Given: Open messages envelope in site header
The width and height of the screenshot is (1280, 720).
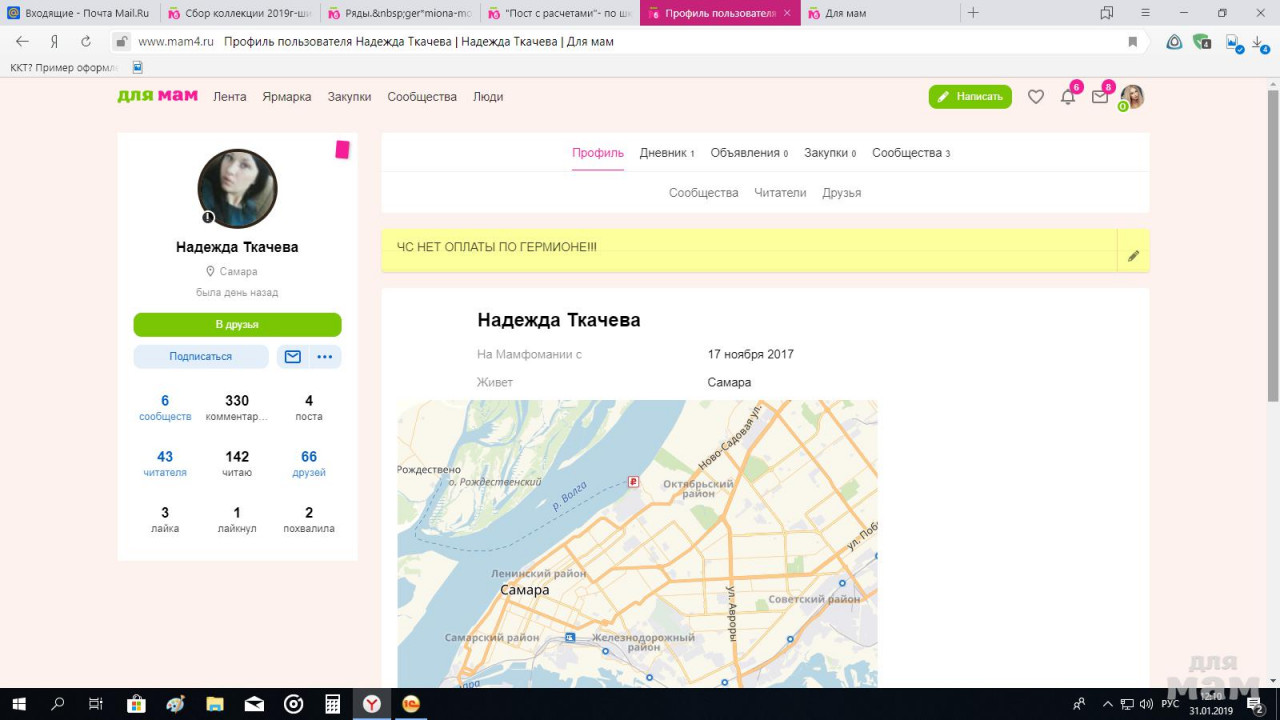Looking at the screenshot, I should click(1100, 97).
